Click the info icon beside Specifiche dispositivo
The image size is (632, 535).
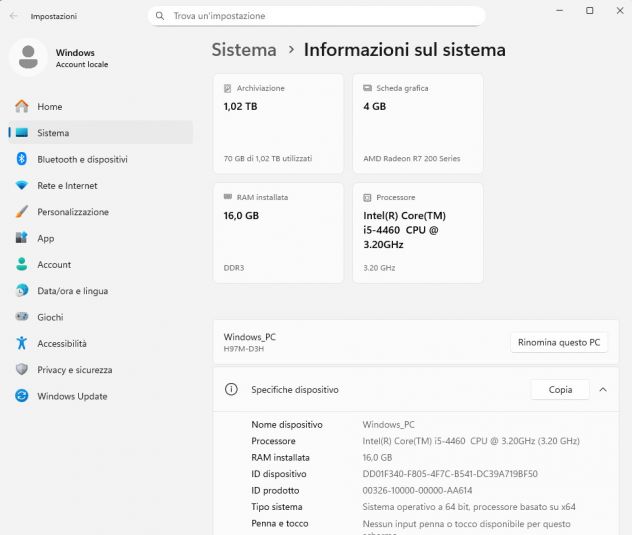[231, 389]
